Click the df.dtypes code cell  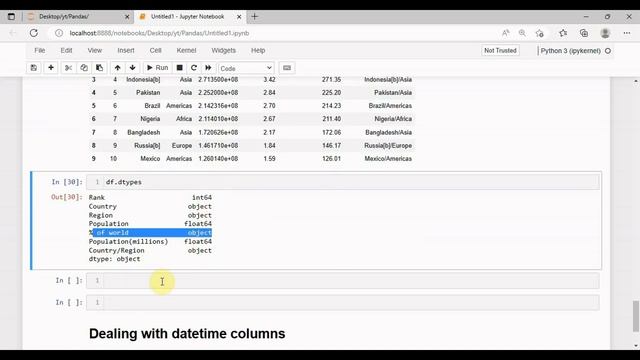343,182
